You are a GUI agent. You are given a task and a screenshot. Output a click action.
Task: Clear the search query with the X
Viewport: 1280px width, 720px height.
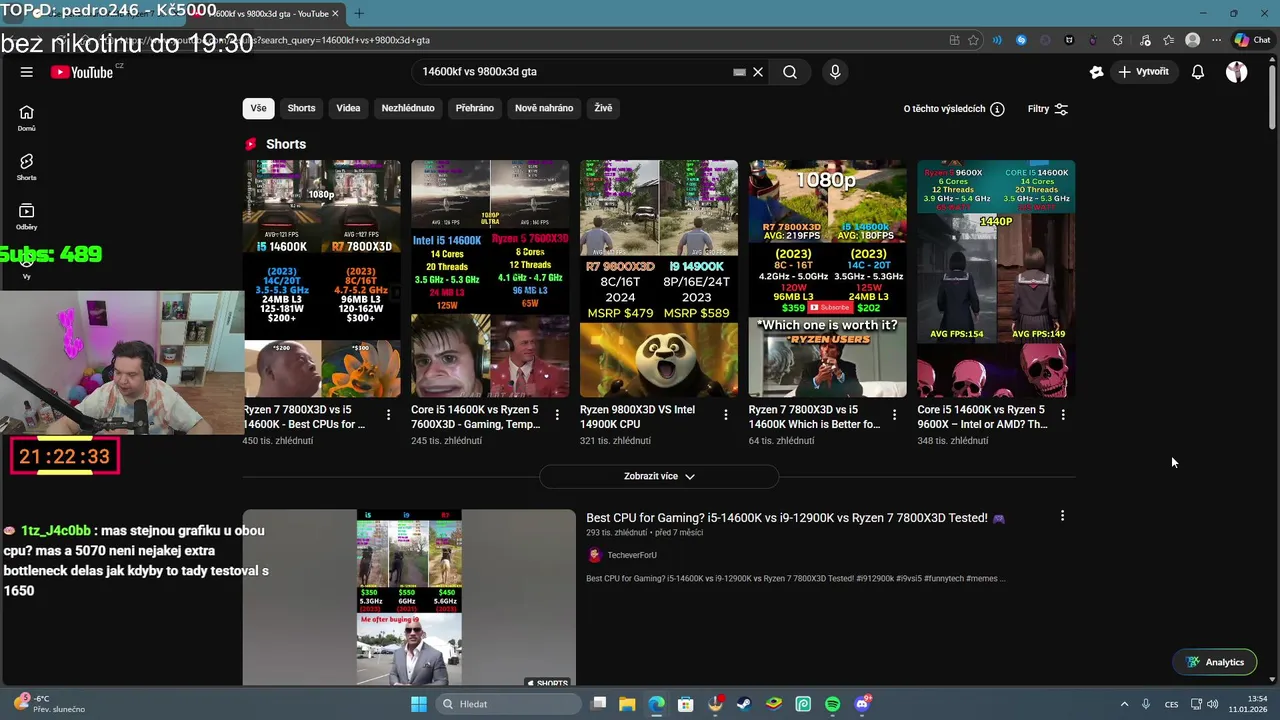coord(758,72)
